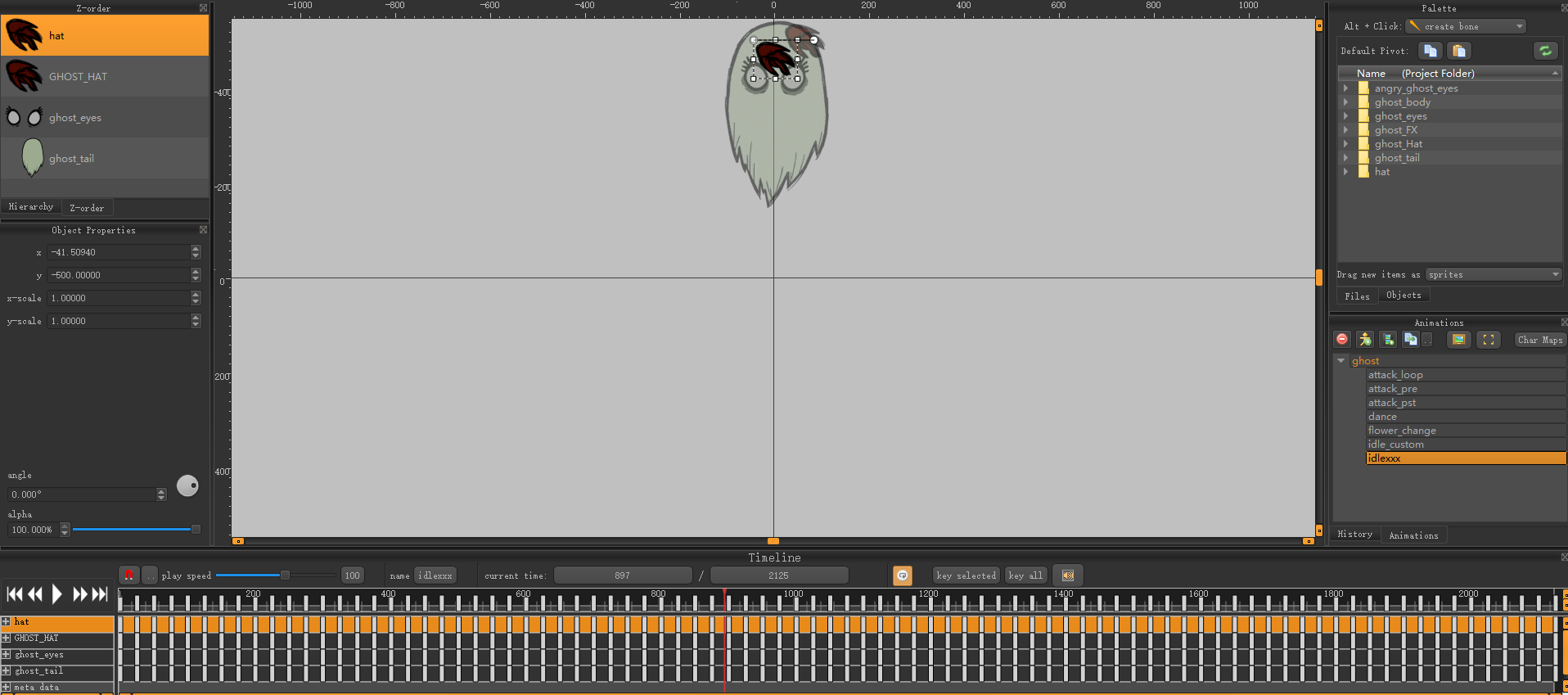The width and height of the screenshot is (1568, 695).
Task: Expand the hat row in the timeline
Action: 6,622
